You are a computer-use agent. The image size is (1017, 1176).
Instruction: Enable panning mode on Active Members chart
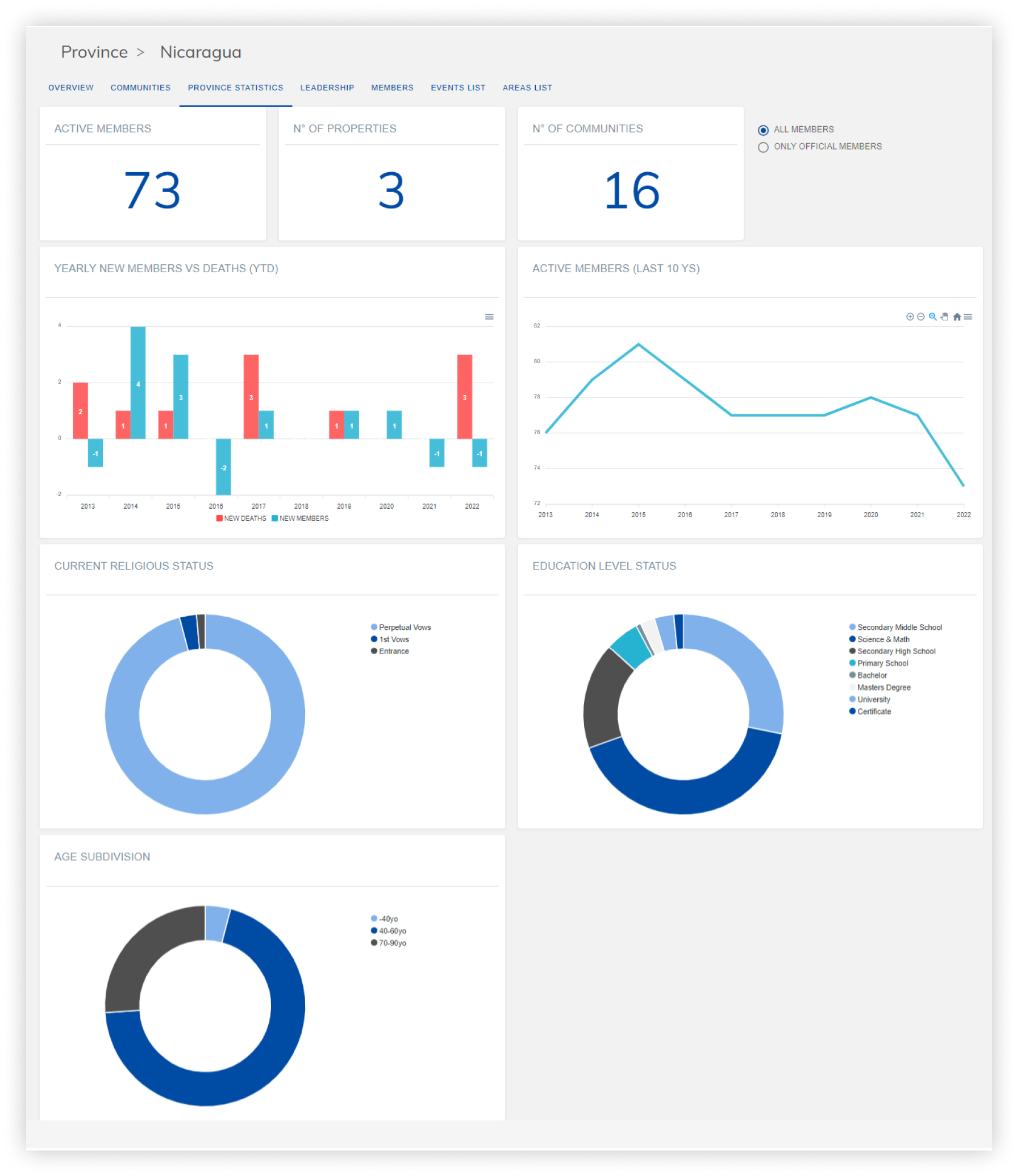(x=944, y=317)
